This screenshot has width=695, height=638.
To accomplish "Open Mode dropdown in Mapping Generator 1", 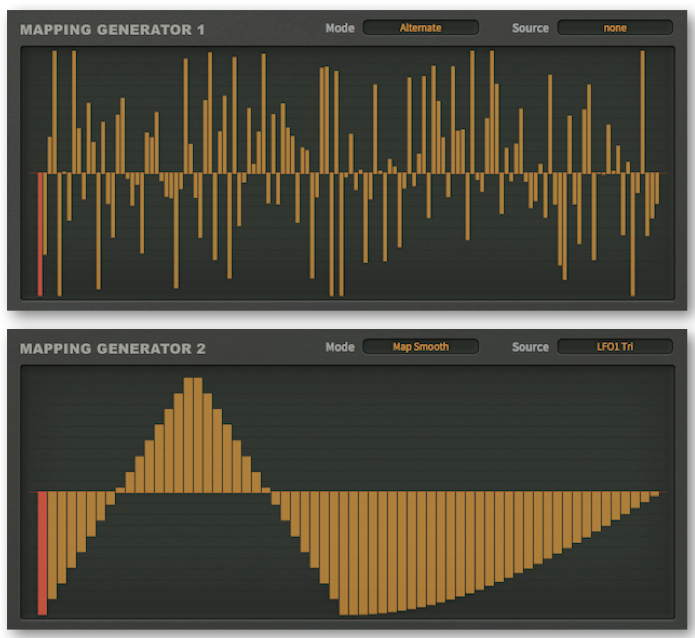I will (x=420, y=27).
